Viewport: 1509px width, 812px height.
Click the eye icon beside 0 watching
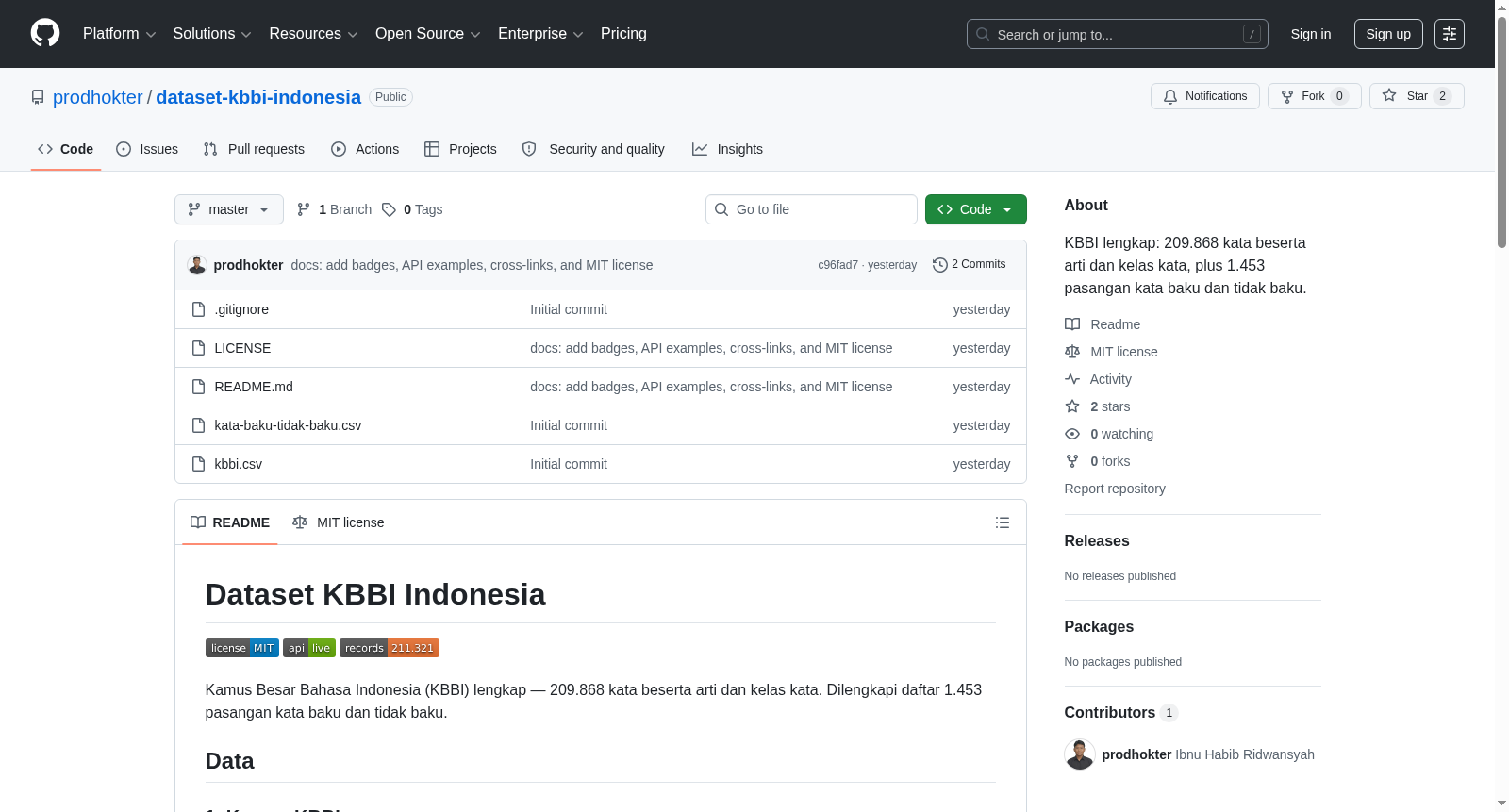pyautogui.click(x=1072, y=434)
